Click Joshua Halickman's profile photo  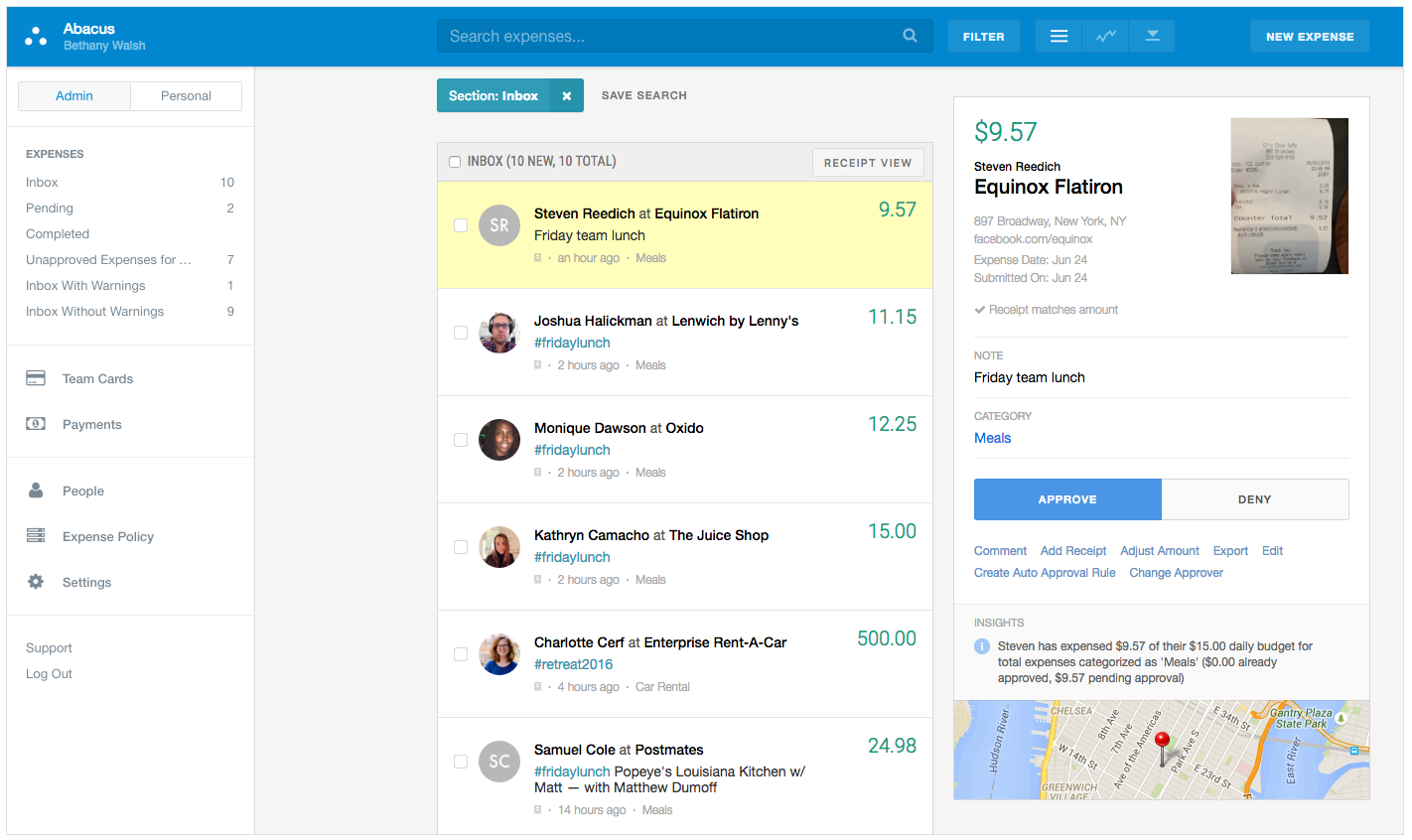499,333
